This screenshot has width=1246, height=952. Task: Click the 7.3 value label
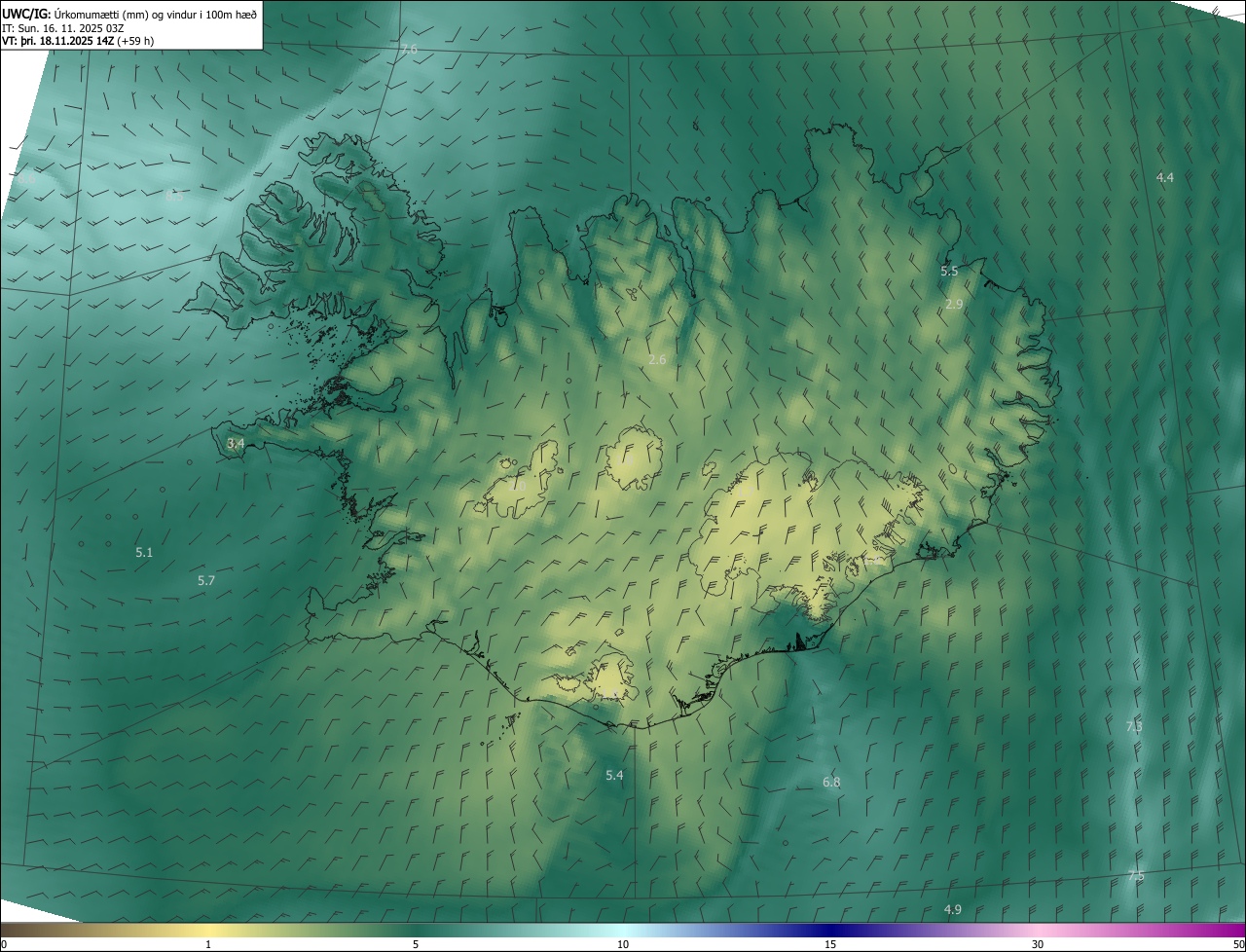point(1134,726)
